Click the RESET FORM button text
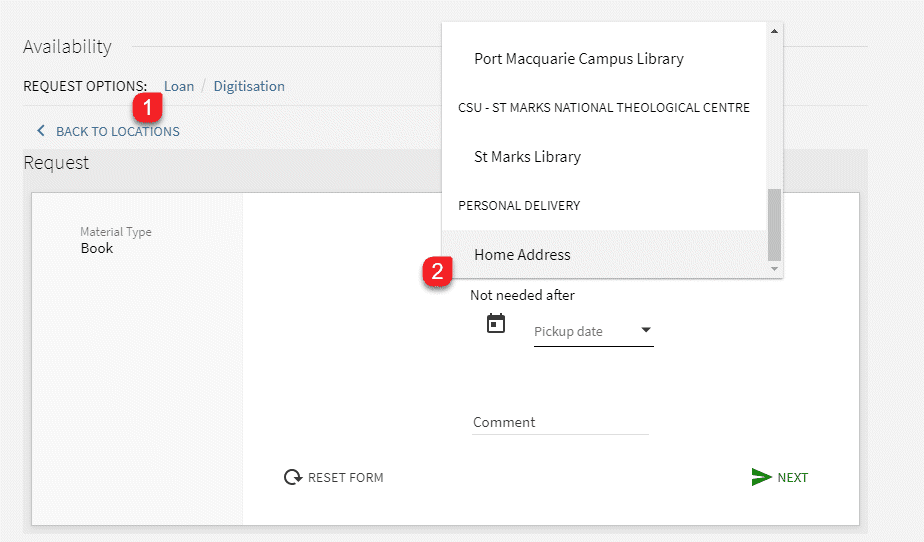 [345, 478]
